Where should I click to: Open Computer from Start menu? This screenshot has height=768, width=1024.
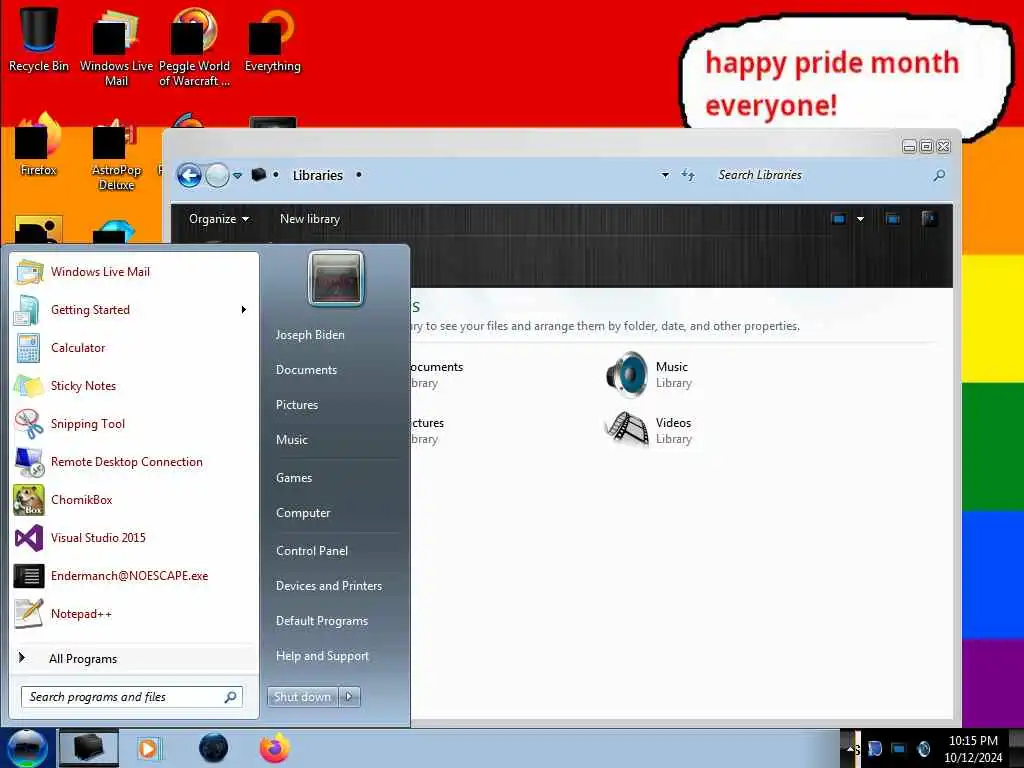303,513
